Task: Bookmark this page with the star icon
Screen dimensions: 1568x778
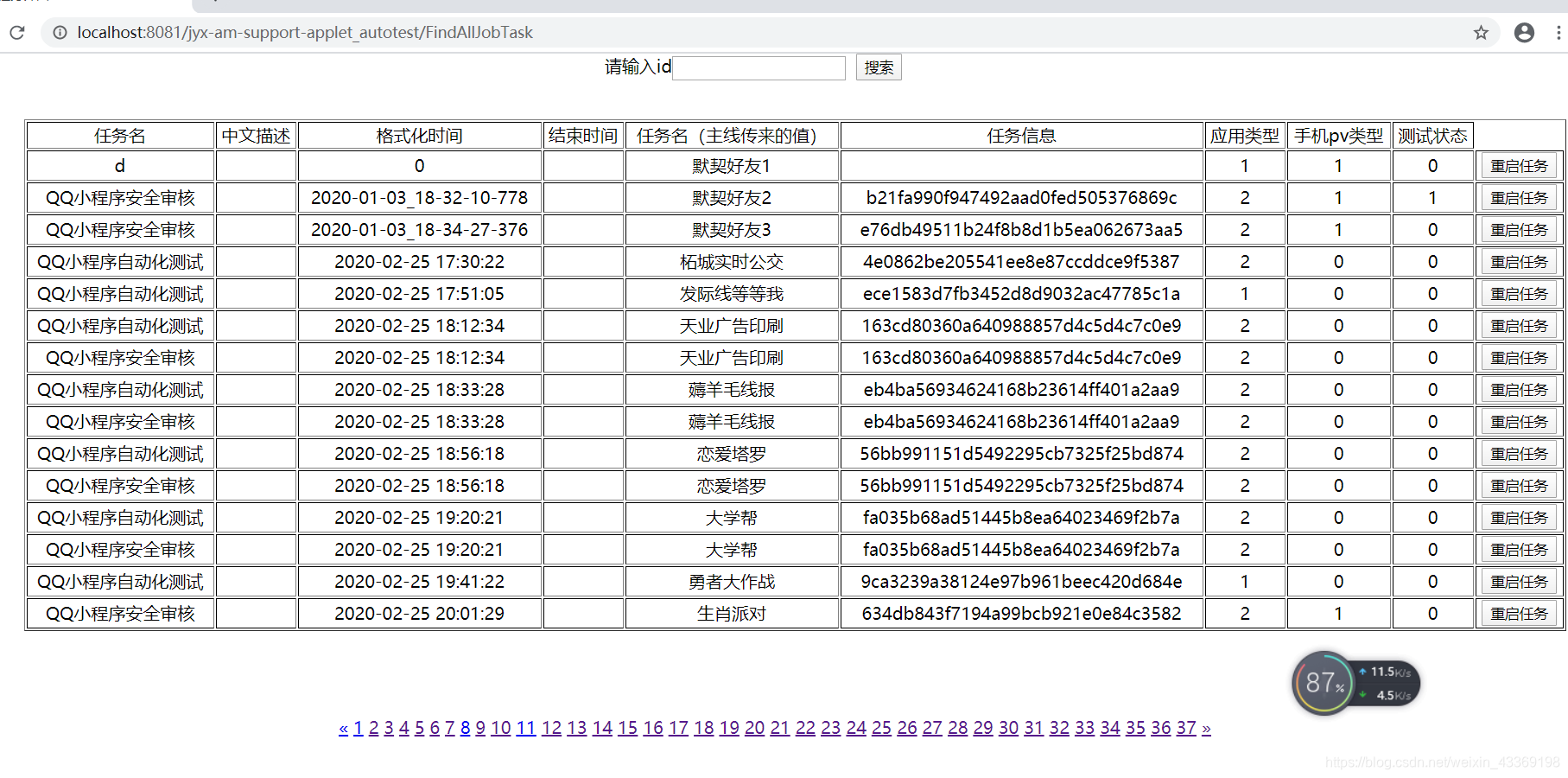Action: [1481, 33]
